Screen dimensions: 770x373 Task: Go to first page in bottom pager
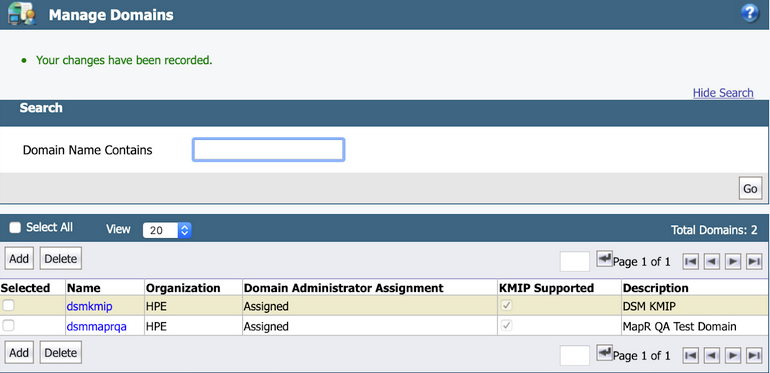coord(690,355)
